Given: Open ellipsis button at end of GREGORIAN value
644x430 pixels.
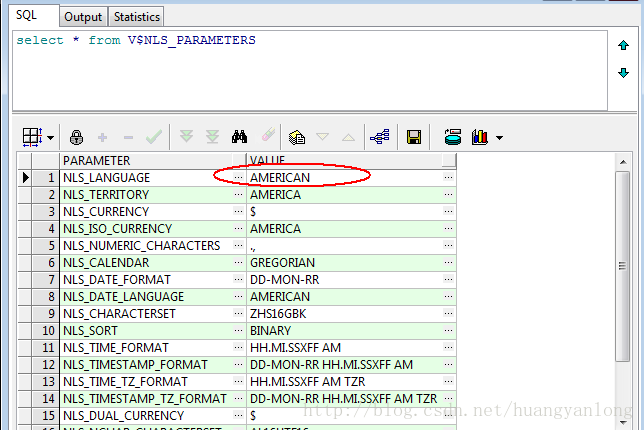Looking at the screenshot, I should coord(448,263).
